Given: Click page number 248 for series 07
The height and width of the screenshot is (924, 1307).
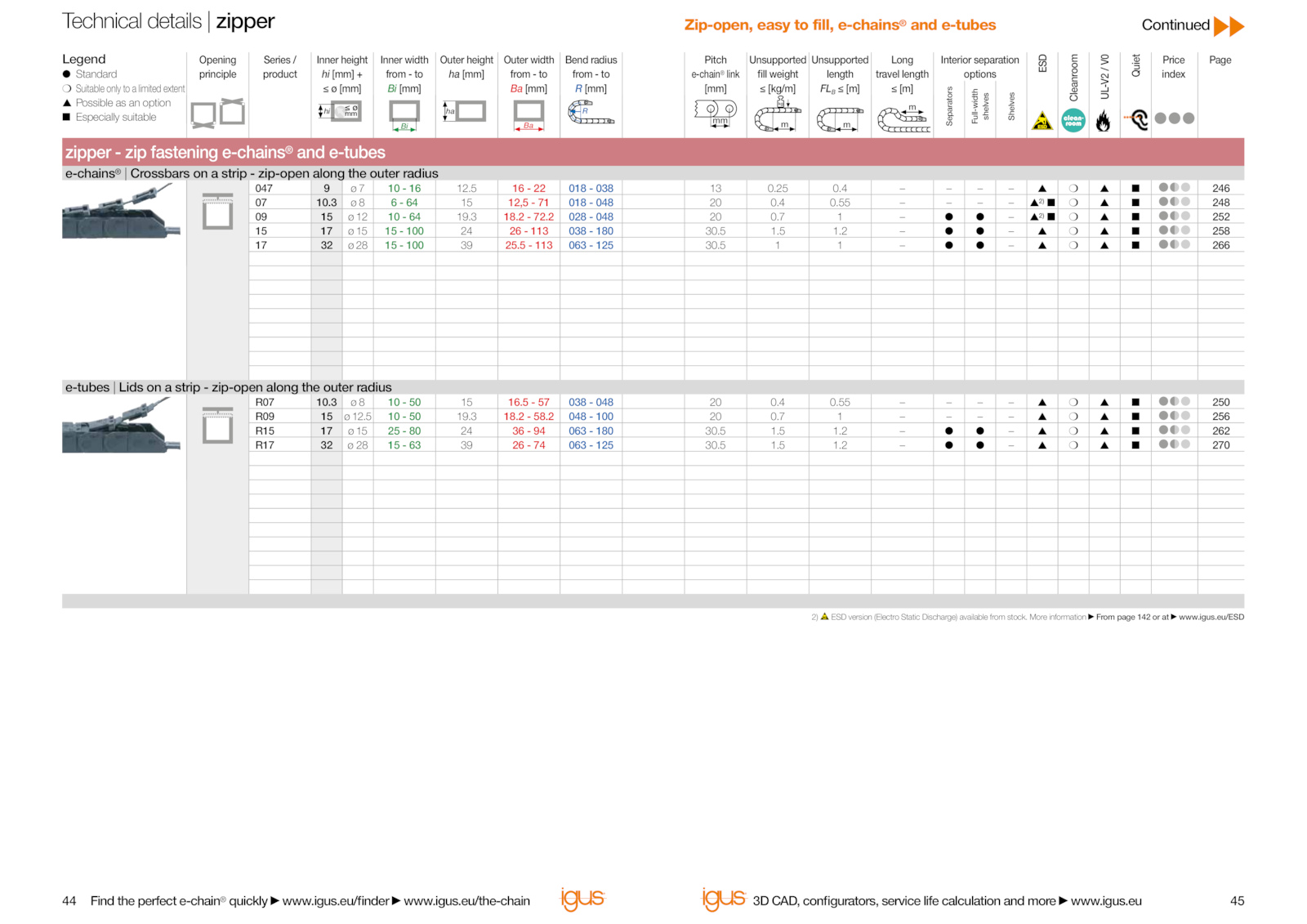Looking at the screenshot, I should coord(1221,203).
